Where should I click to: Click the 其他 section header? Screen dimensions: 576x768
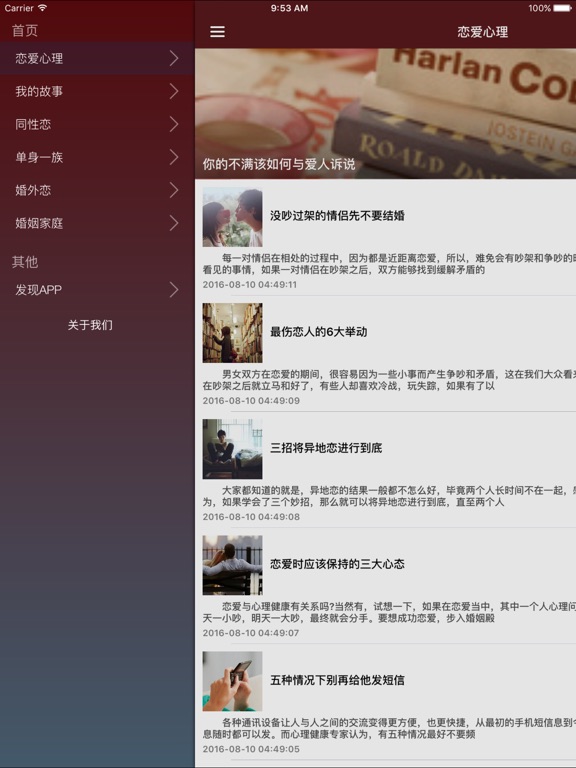pyautogui.click(x=25, y=262)
